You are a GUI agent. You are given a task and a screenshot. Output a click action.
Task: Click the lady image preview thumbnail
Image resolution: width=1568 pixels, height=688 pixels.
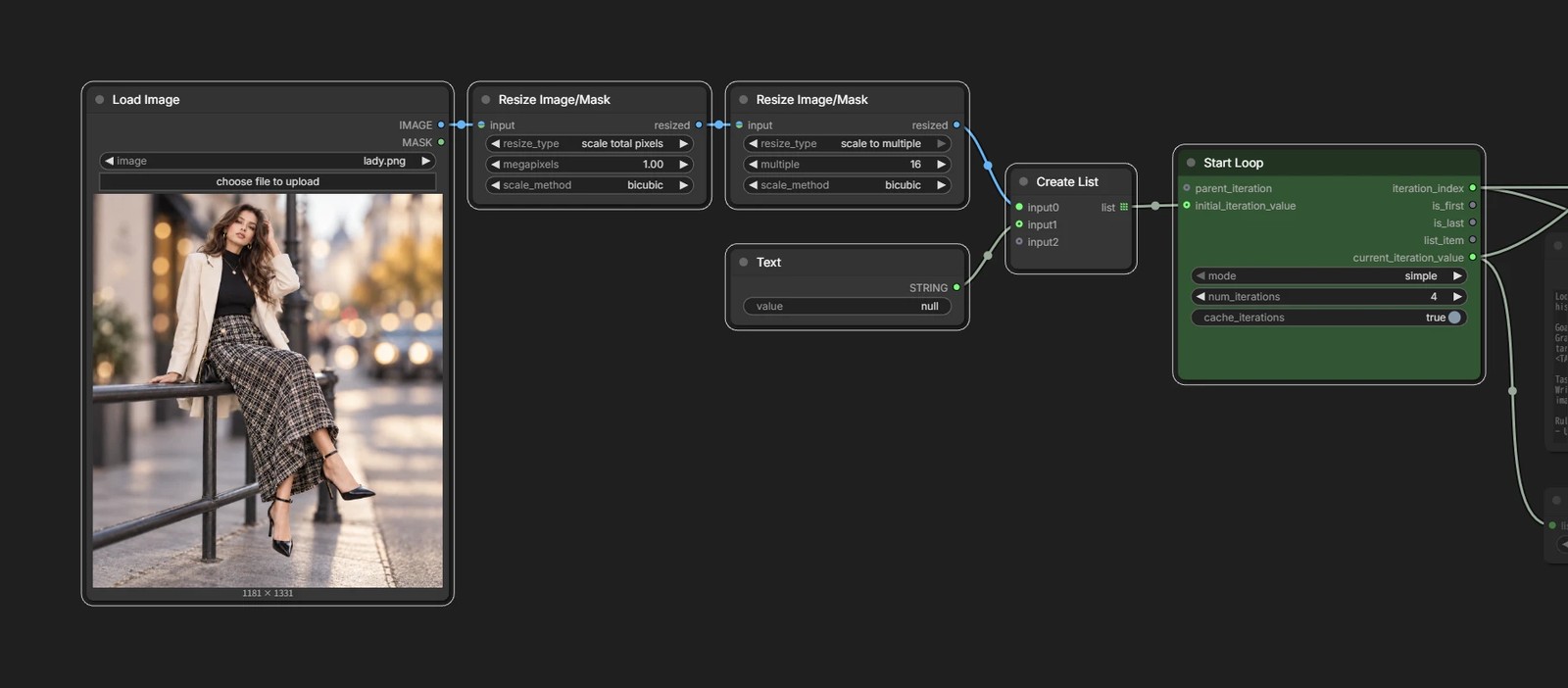(x=268, y=390)
